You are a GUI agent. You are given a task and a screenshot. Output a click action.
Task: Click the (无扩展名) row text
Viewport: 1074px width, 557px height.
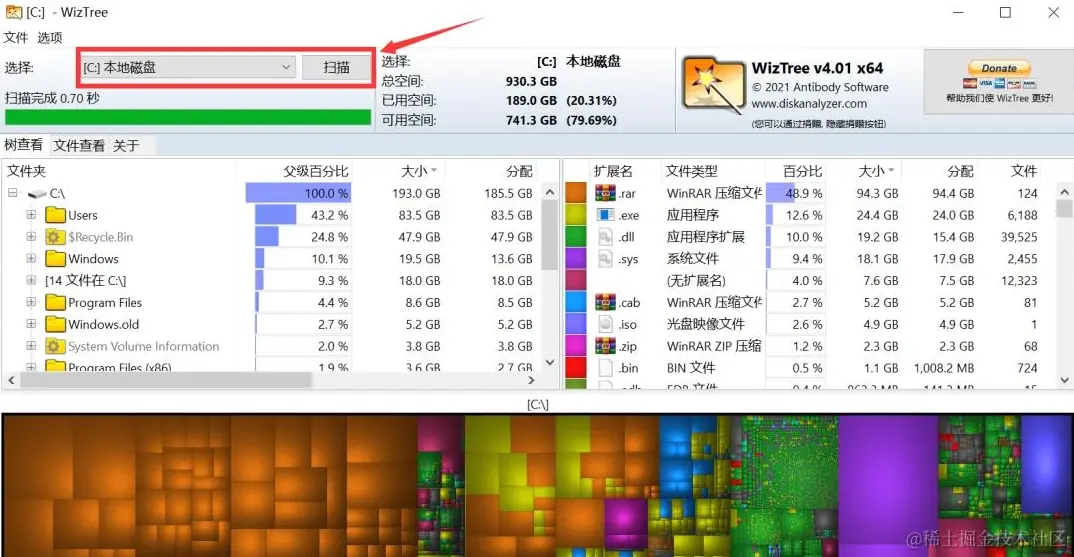696,280
